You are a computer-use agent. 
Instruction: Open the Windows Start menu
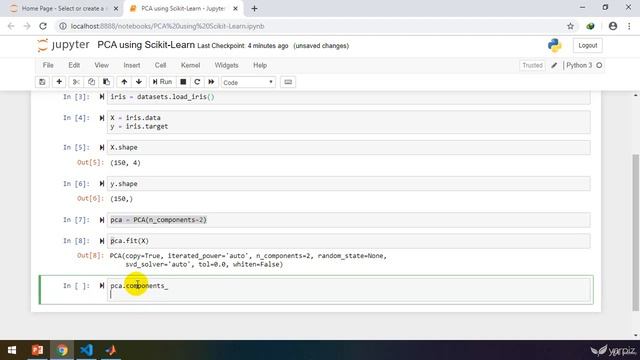click(12, 350)
